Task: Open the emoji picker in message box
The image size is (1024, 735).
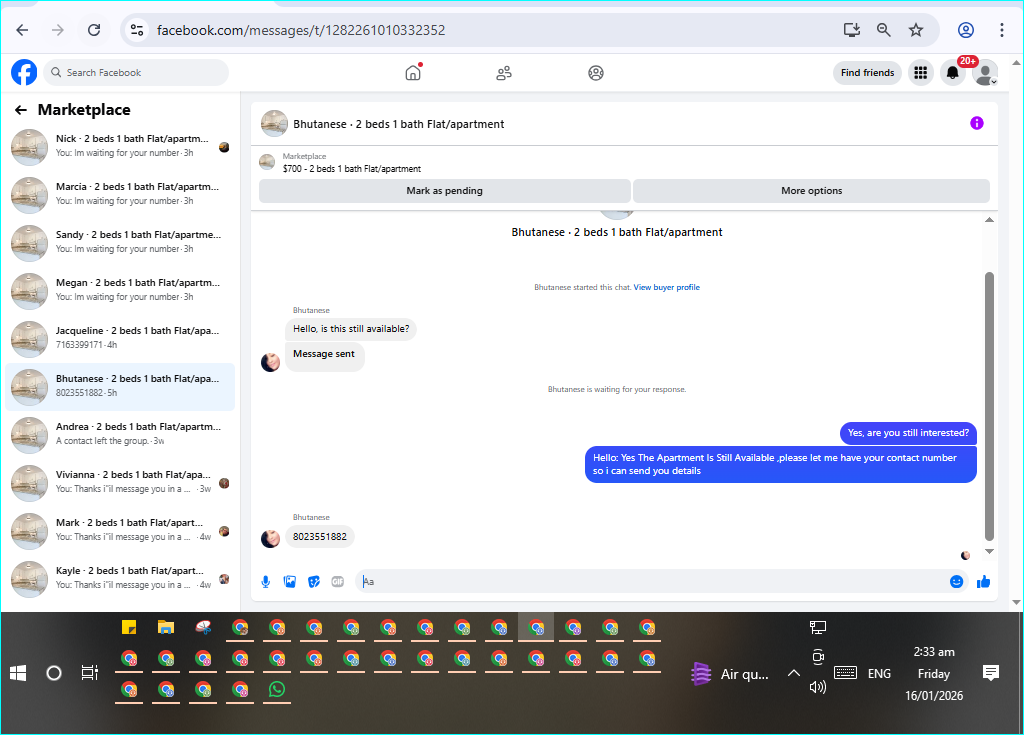Action: 956,581
